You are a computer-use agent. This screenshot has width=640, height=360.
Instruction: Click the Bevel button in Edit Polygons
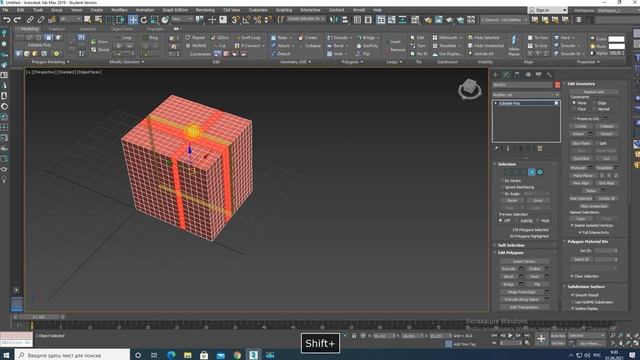[509, 277]
